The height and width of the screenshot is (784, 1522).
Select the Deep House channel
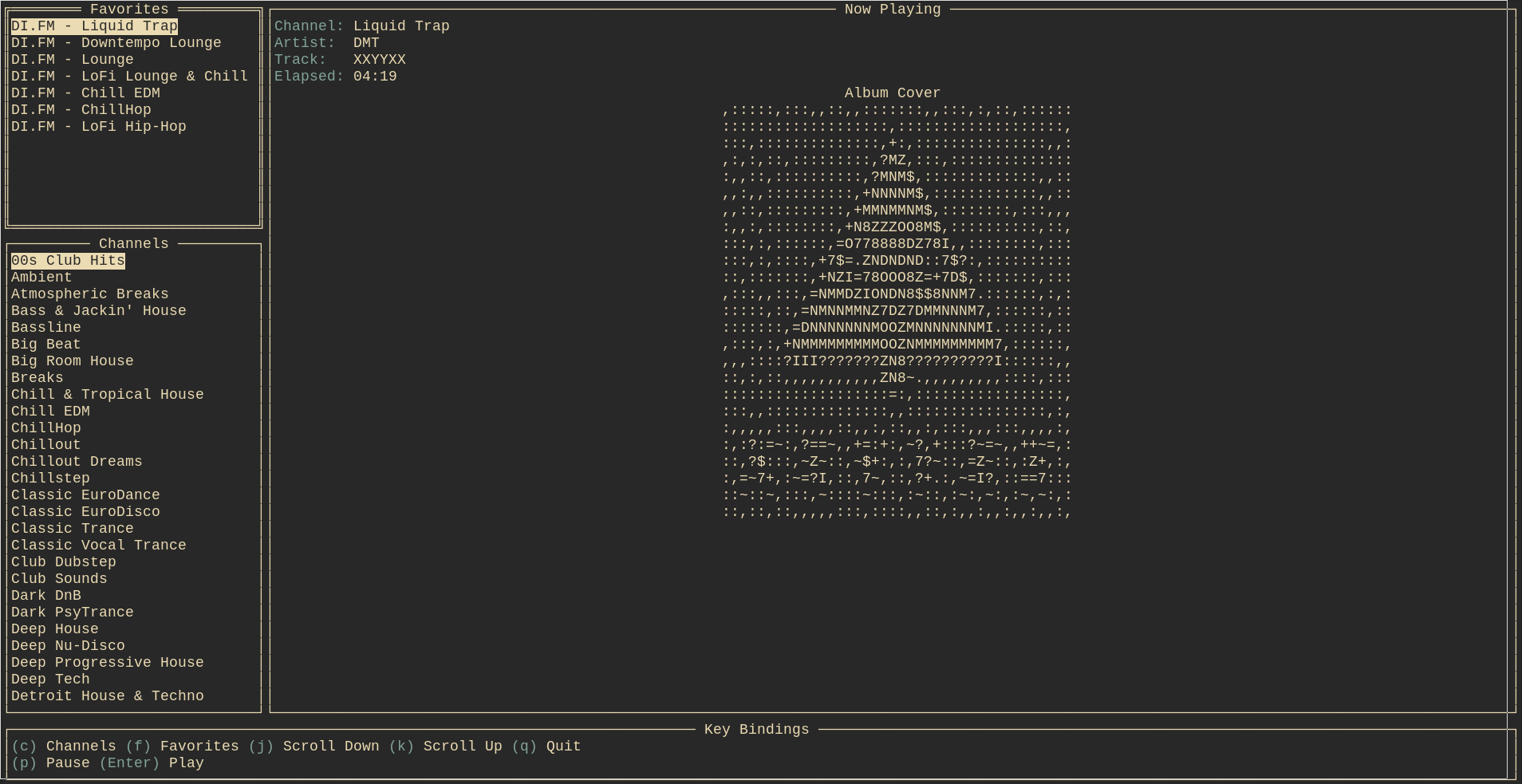55,628
